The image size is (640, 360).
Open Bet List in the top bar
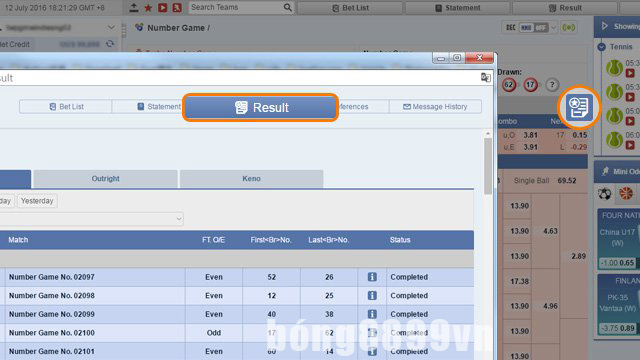(x=350, y=8)
